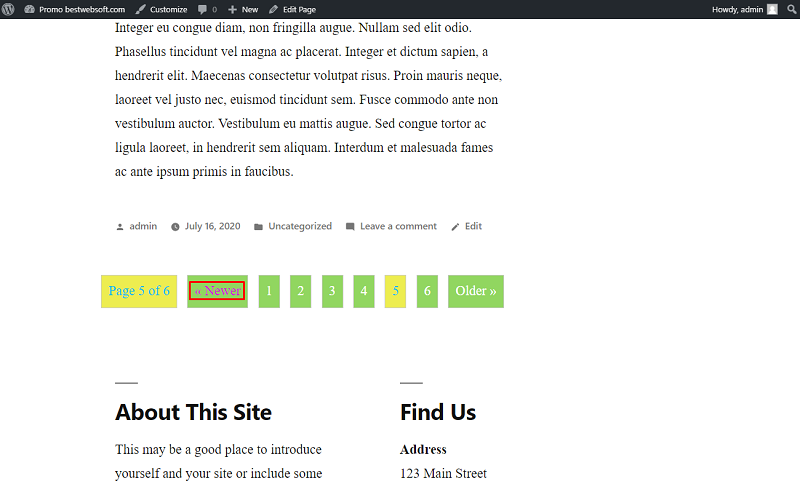Select pagination page 1
The width and height of the screenshot is (800, 492).
269,291
